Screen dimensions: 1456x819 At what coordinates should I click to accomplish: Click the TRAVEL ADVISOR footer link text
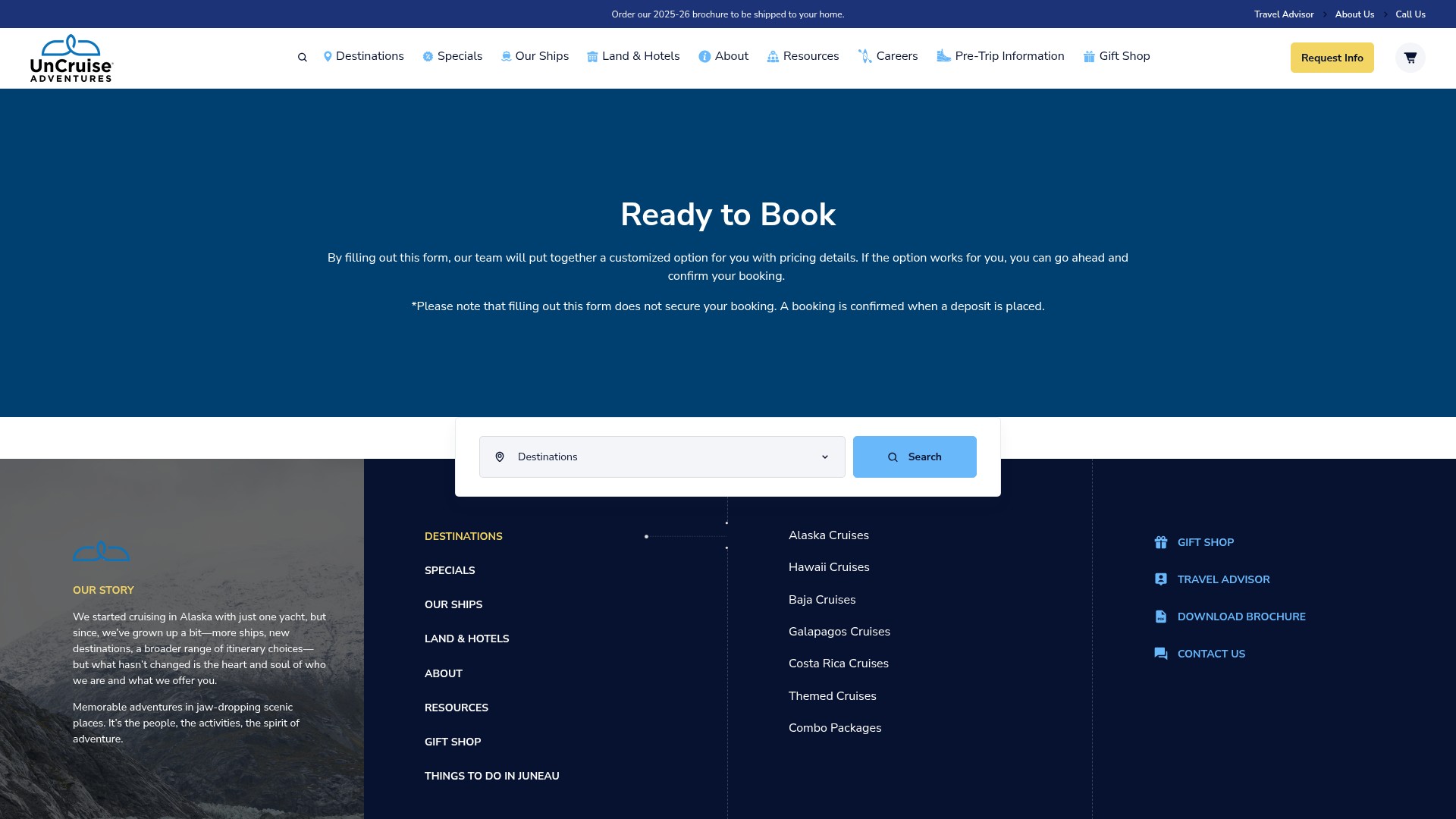pos(1223,579)
